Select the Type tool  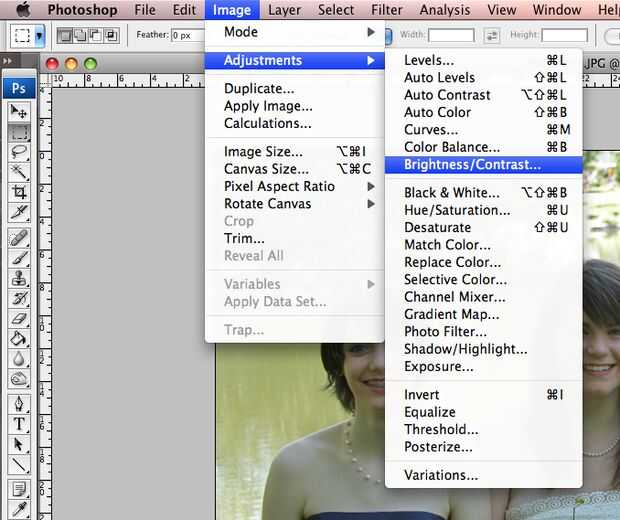pyautogui.click(x=19, y=424)
